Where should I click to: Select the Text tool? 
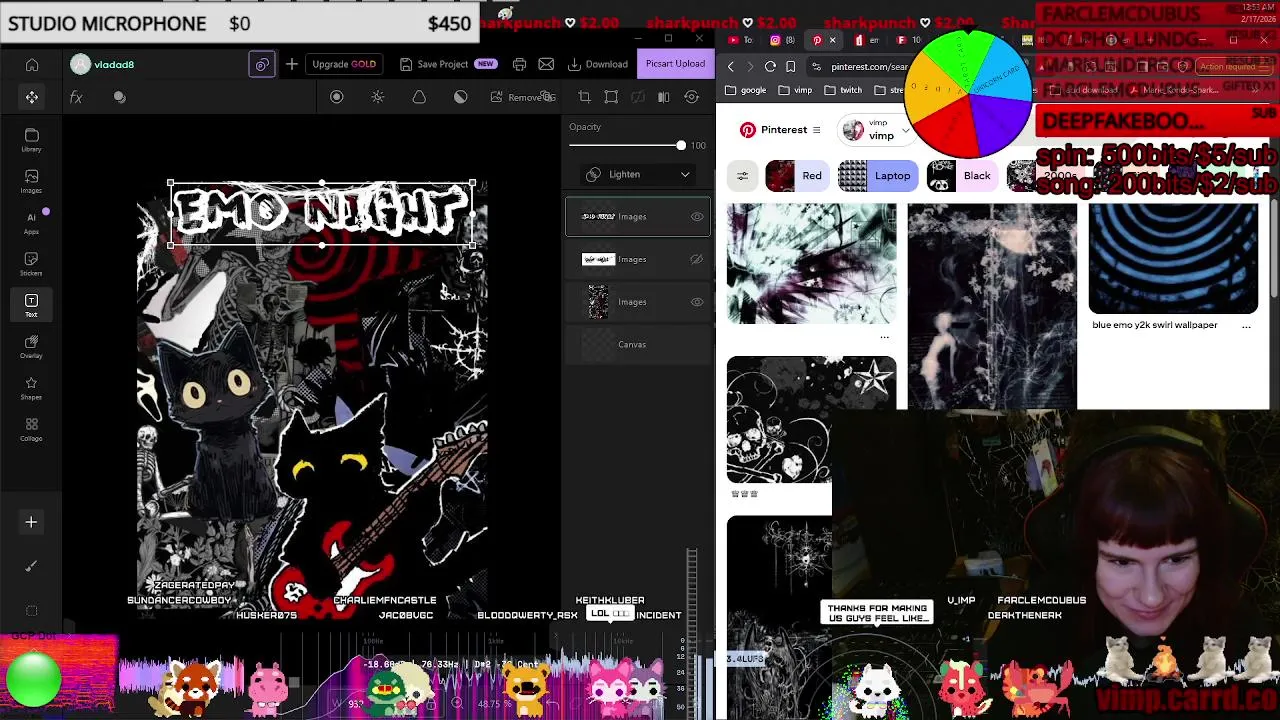(32, 306)
